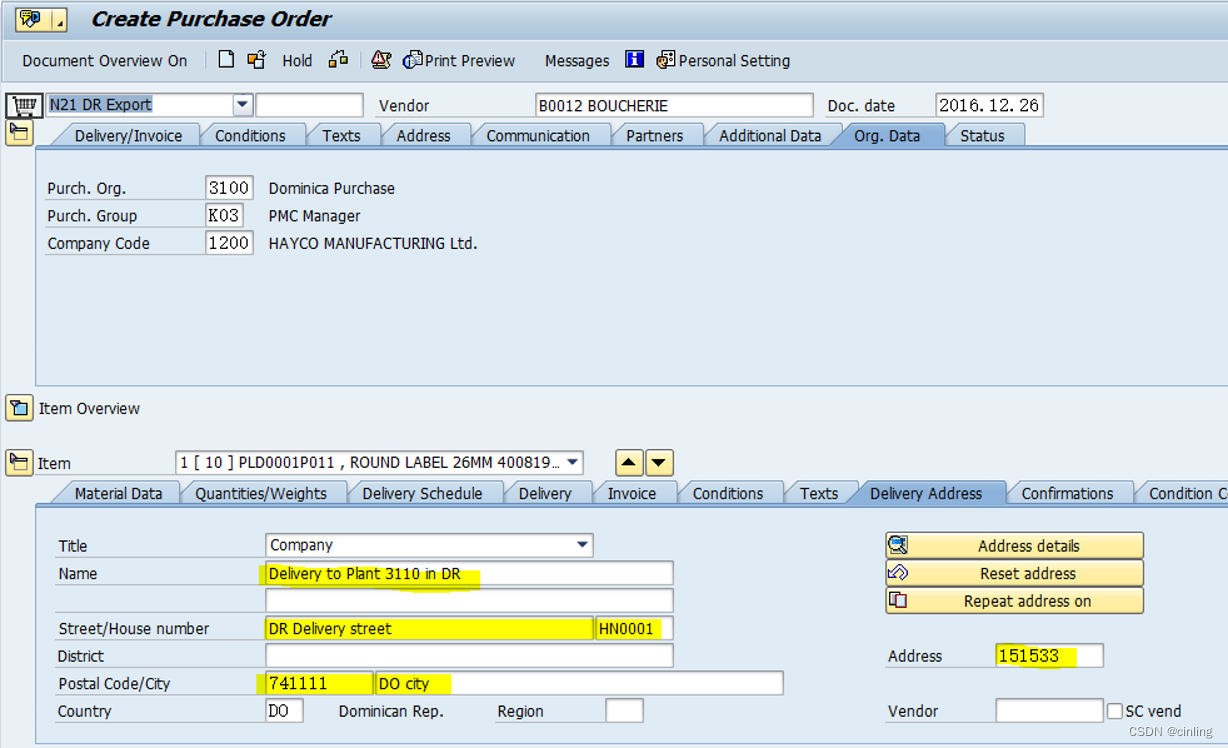
Task: Click the Repeat address on button
Action: click(1014, 600)
